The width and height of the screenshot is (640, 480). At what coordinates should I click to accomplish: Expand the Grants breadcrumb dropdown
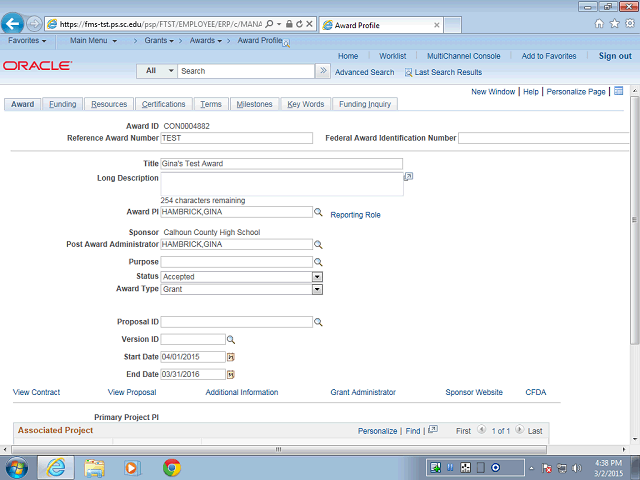[159, 40]
